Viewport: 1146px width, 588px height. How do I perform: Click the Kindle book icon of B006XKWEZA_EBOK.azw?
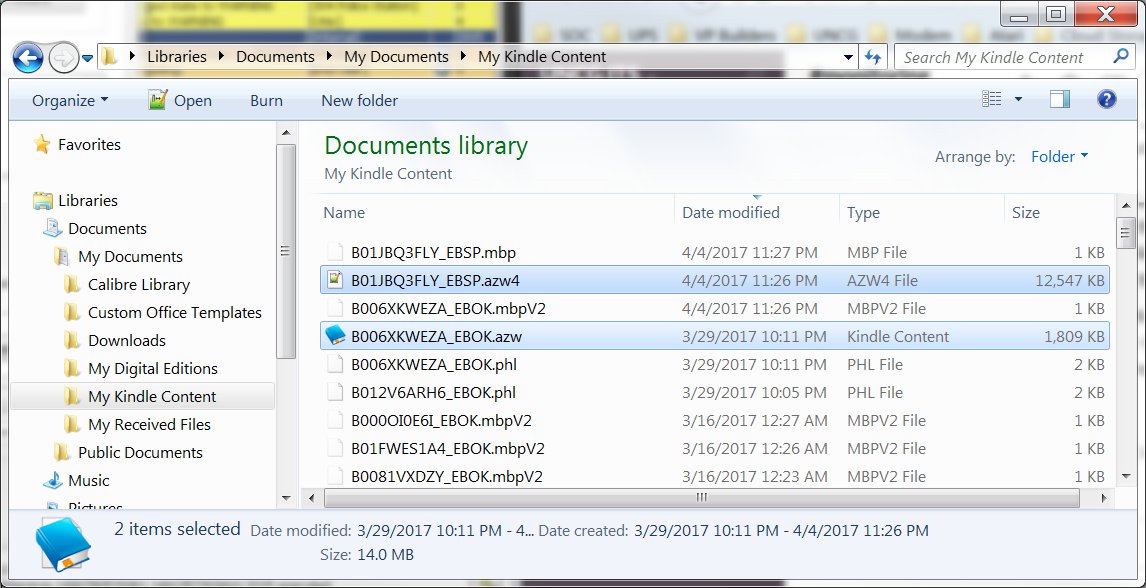click(x=335, y=336)
